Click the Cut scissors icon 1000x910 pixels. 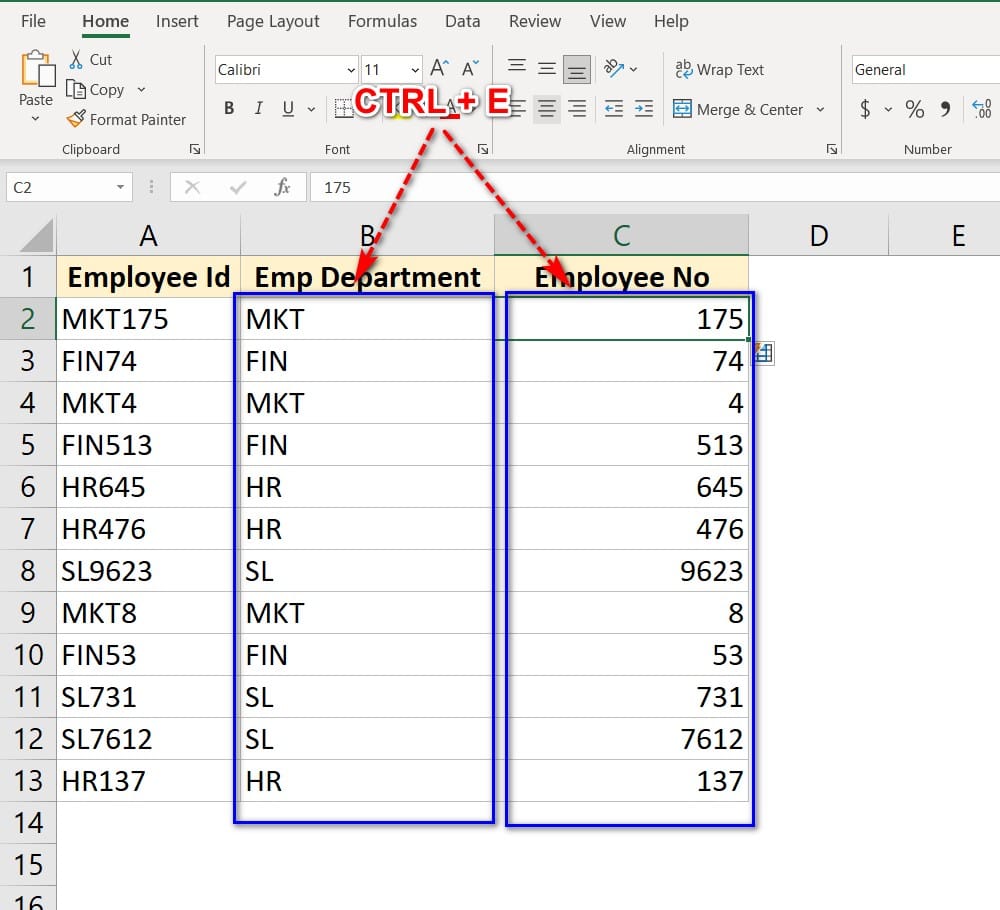[x=77, y=60]
